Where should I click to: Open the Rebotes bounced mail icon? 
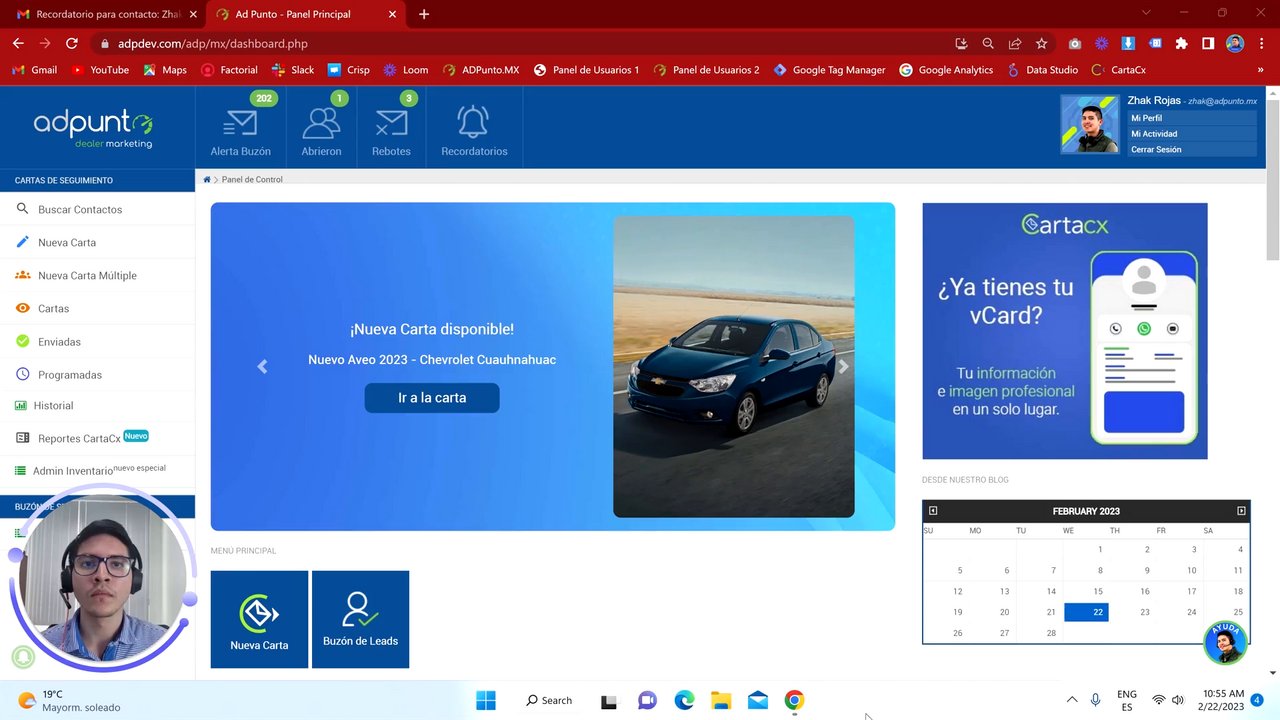tap(391, 124)
